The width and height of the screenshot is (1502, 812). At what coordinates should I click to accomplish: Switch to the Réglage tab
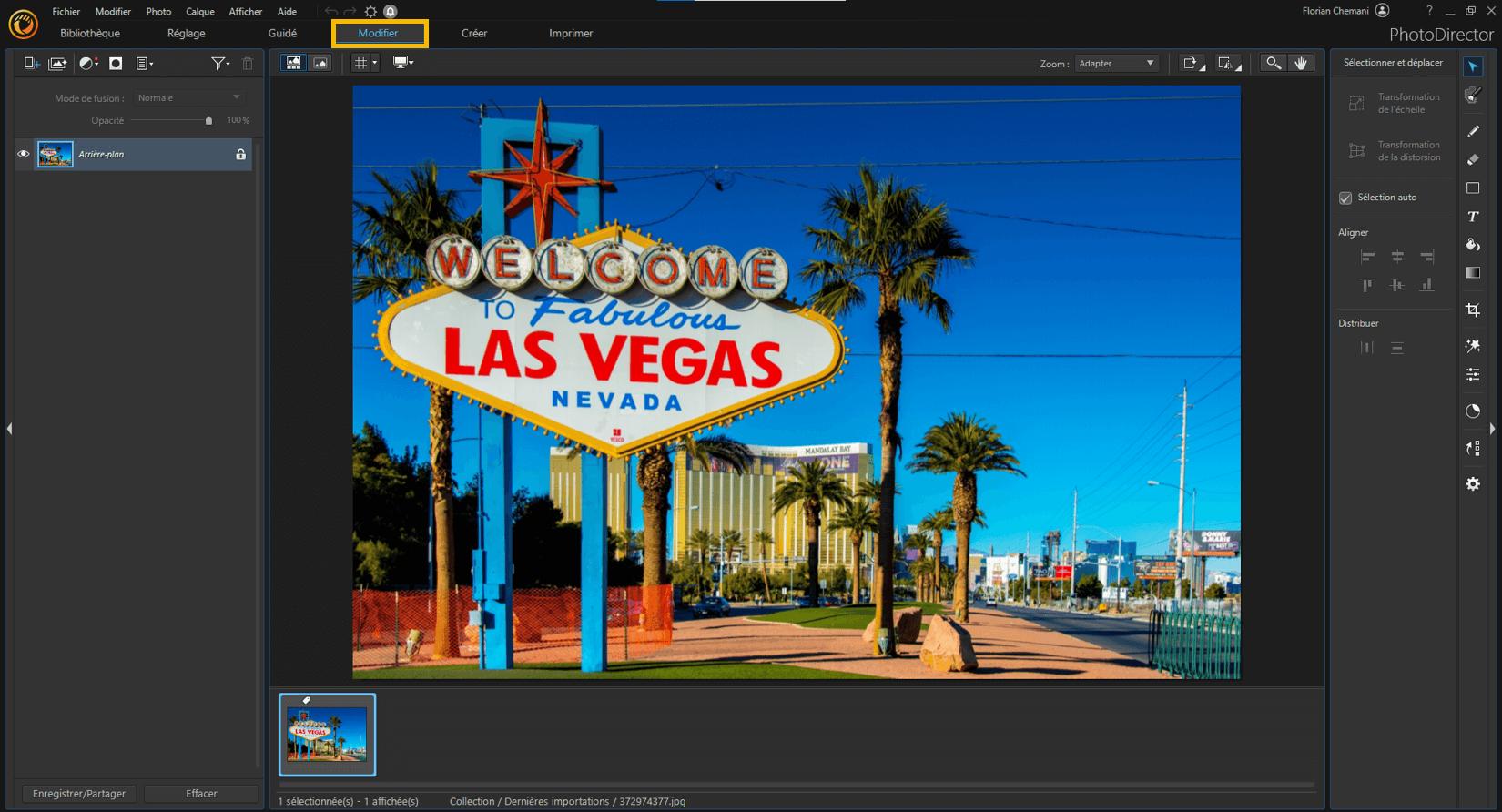(187, 34)
